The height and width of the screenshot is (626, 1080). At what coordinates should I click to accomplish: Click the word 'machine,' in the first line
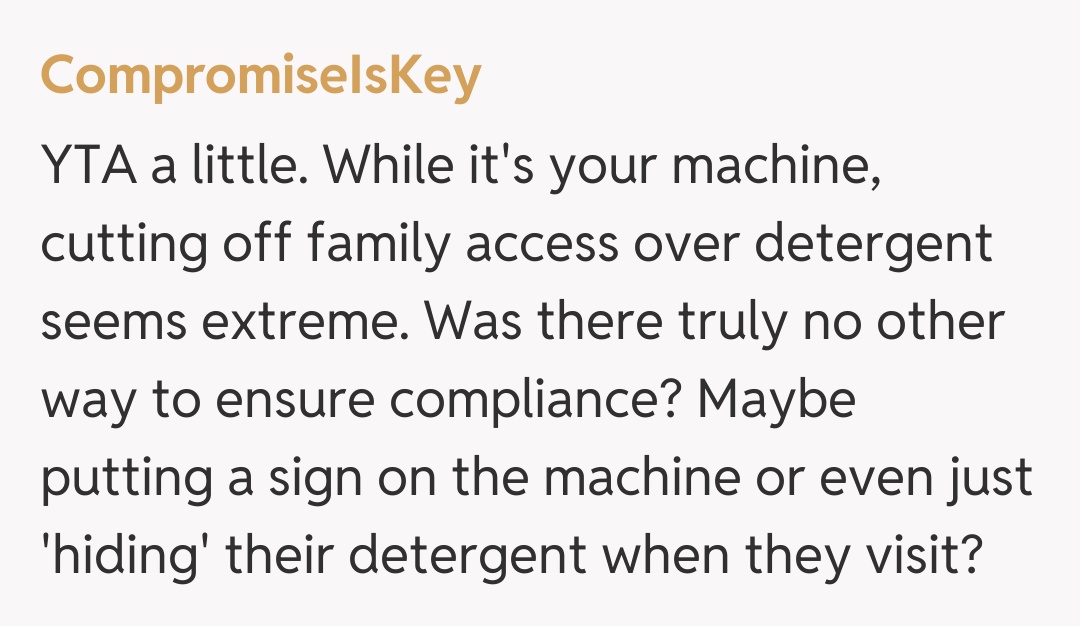click(776, 166)
